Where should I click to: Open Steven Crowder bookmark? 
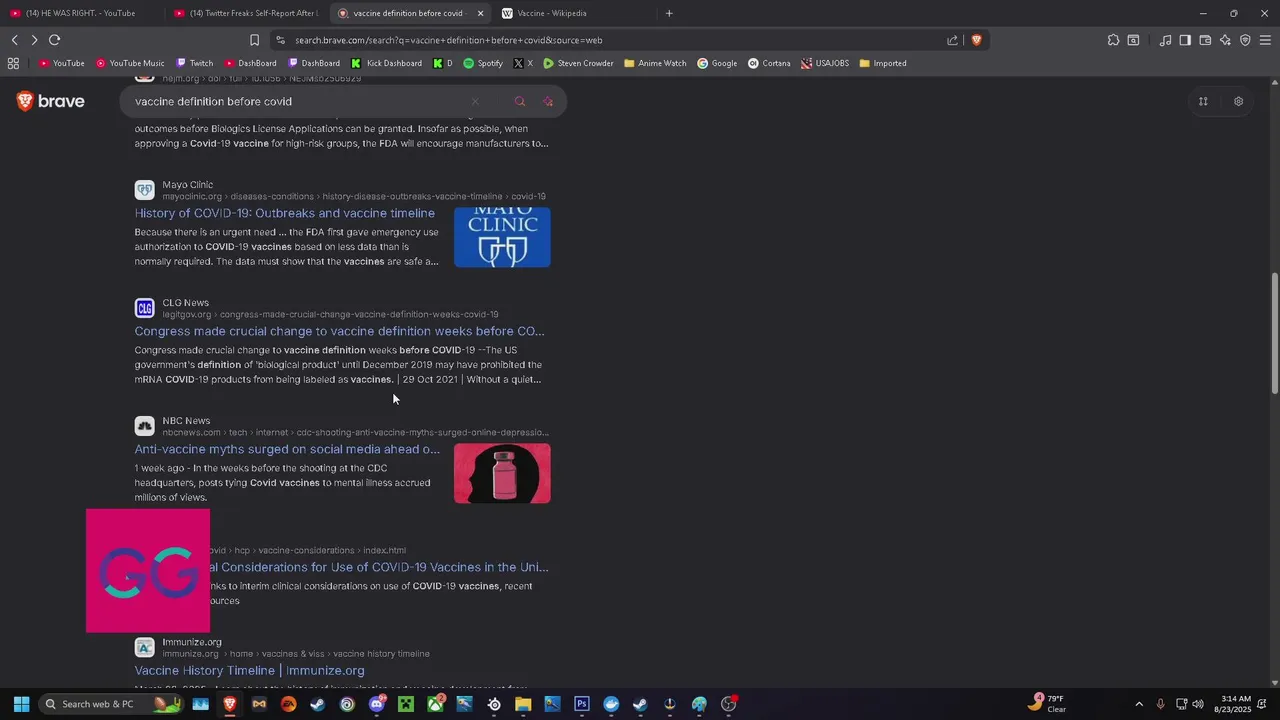click(x=578, y=63)
